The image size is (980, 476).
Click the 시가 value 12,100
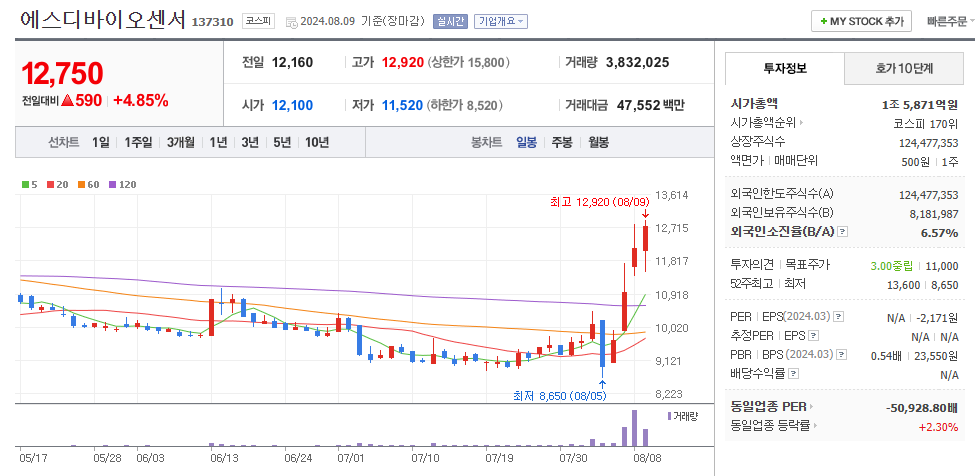[292, 106]
